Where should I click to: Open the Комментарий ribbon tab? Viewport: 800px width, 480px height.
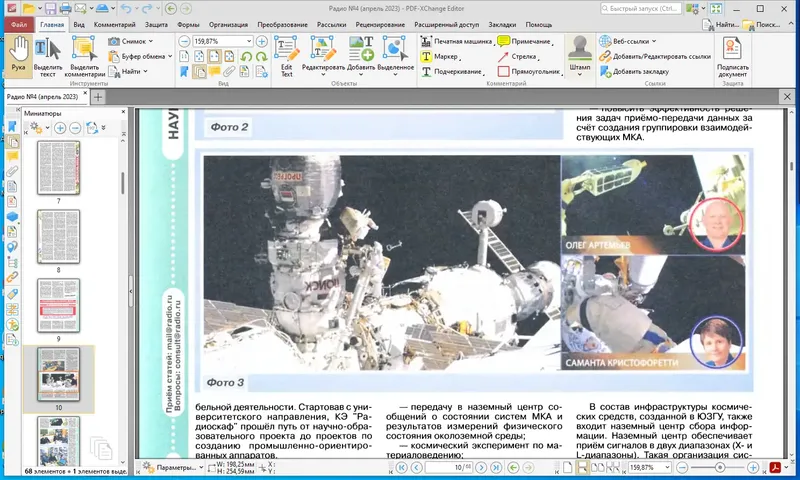[114, 23]
